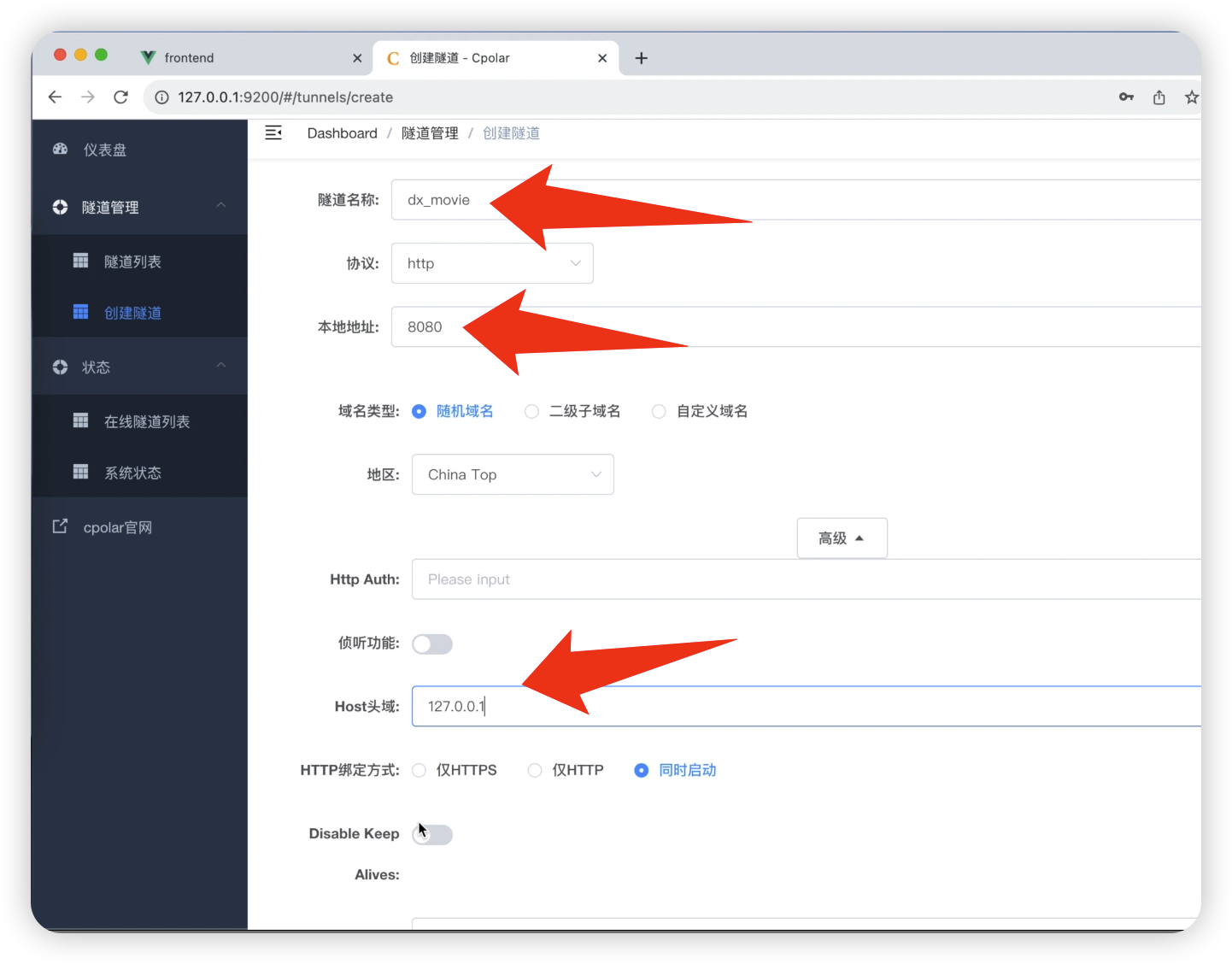Click the 状态 section icon
The height and width of the screenshot is (964, 1232).
[60, 367]
